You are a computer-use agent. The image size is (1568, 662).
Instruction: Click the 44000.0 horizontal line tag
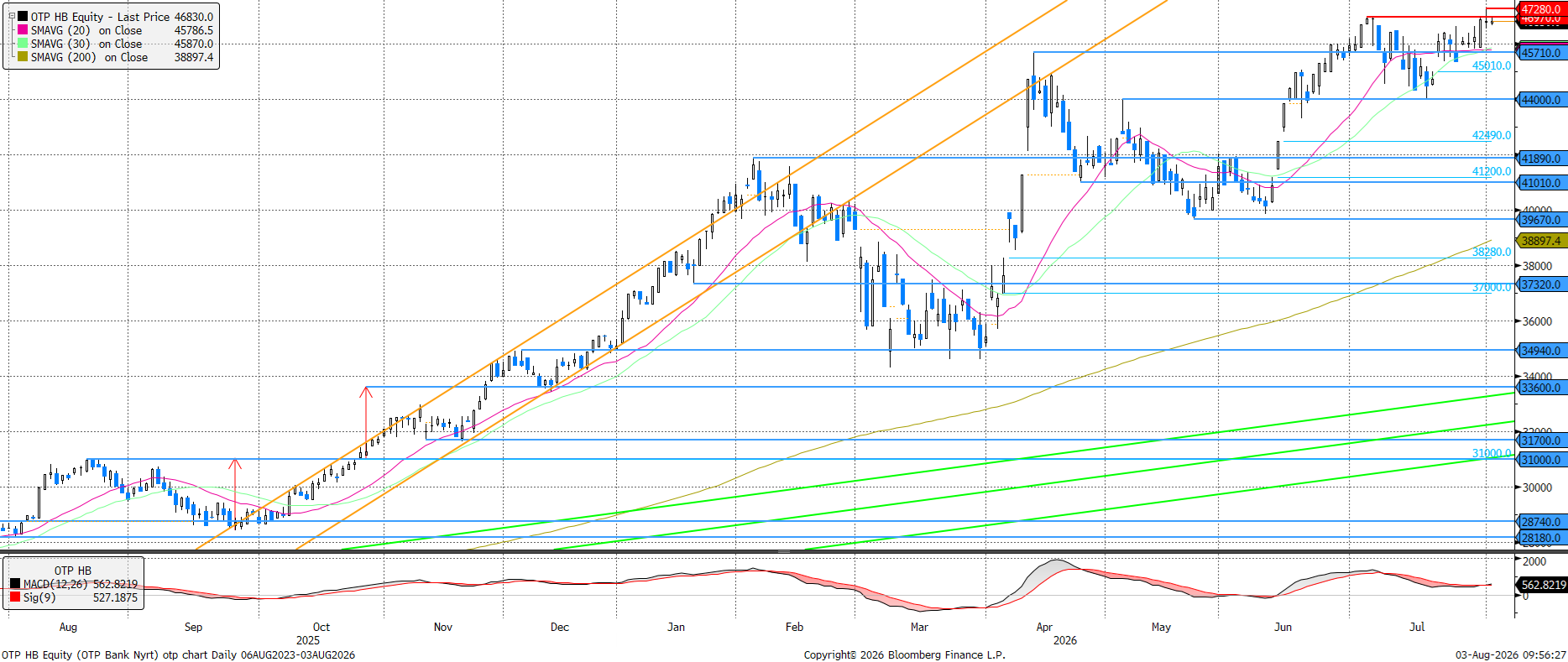pos(1542,100)
